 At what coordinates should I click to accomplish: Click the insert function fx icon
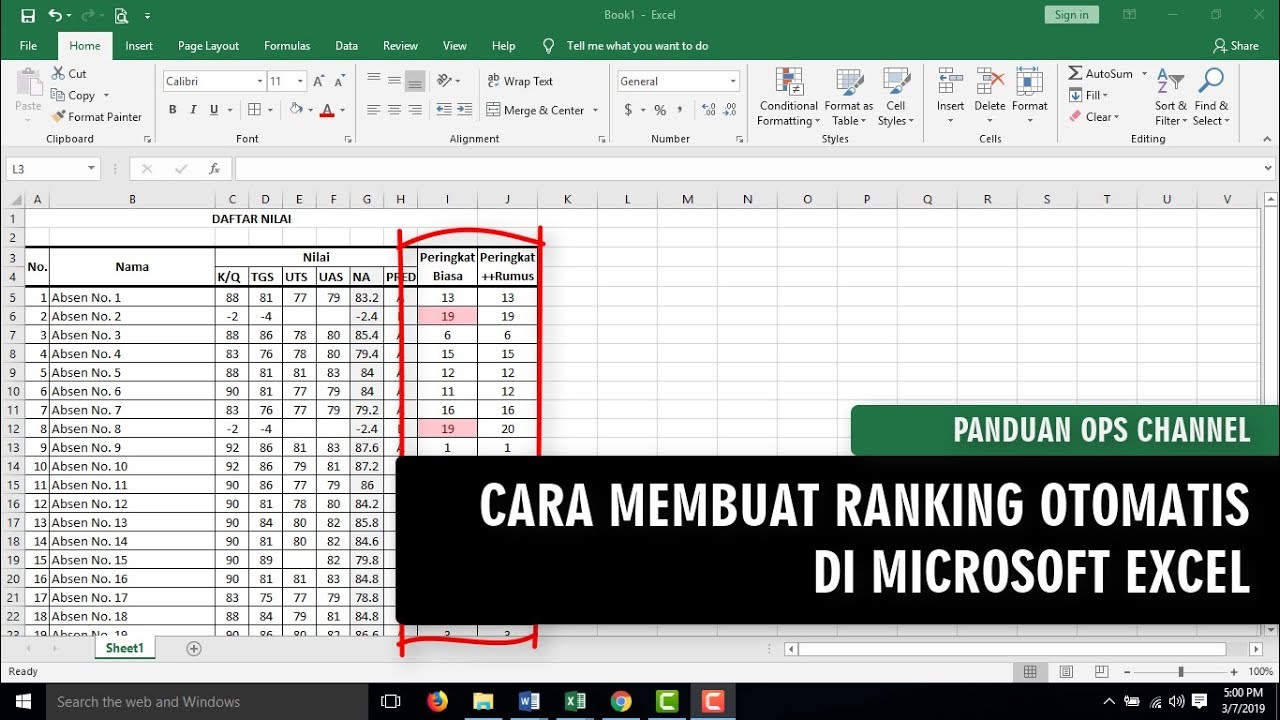click(214, 169)
